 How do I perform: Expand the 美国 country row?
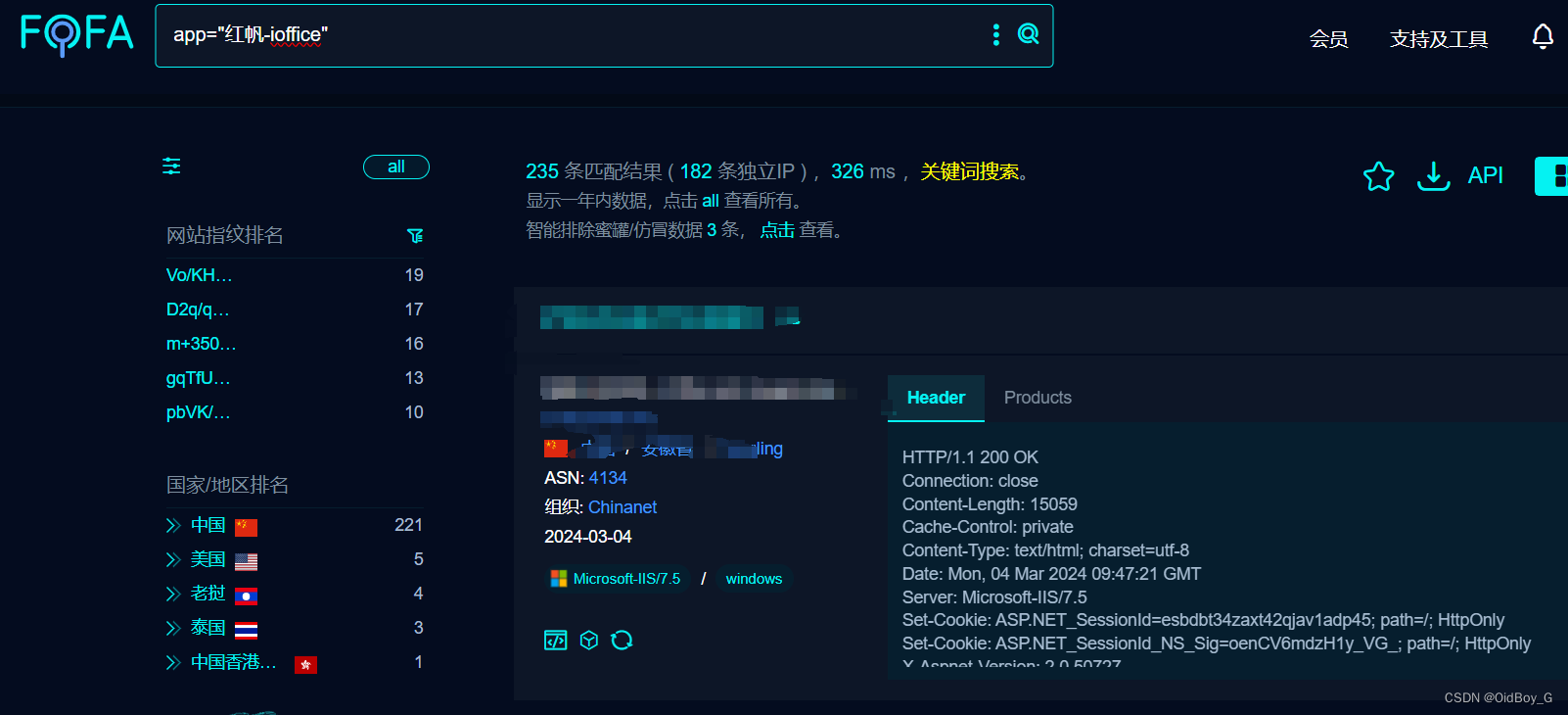point(173,560)
